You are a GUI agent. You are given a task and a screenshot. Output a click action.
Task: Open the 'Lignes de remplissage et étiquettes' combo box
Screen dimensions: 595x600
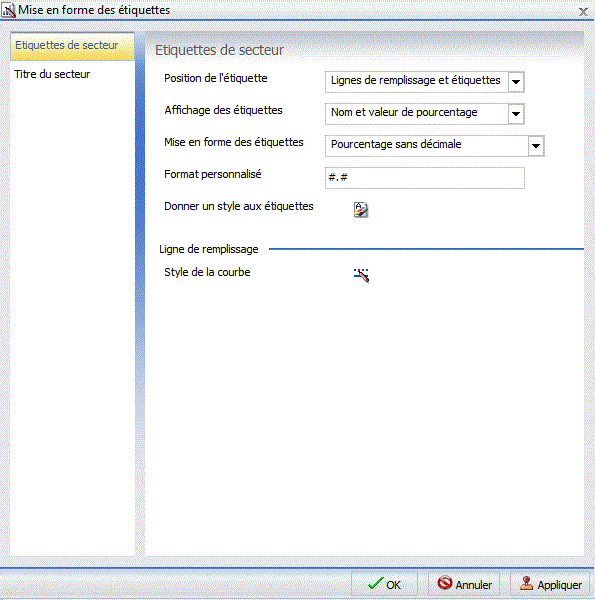pyautogui.click(x=424, y=82)
